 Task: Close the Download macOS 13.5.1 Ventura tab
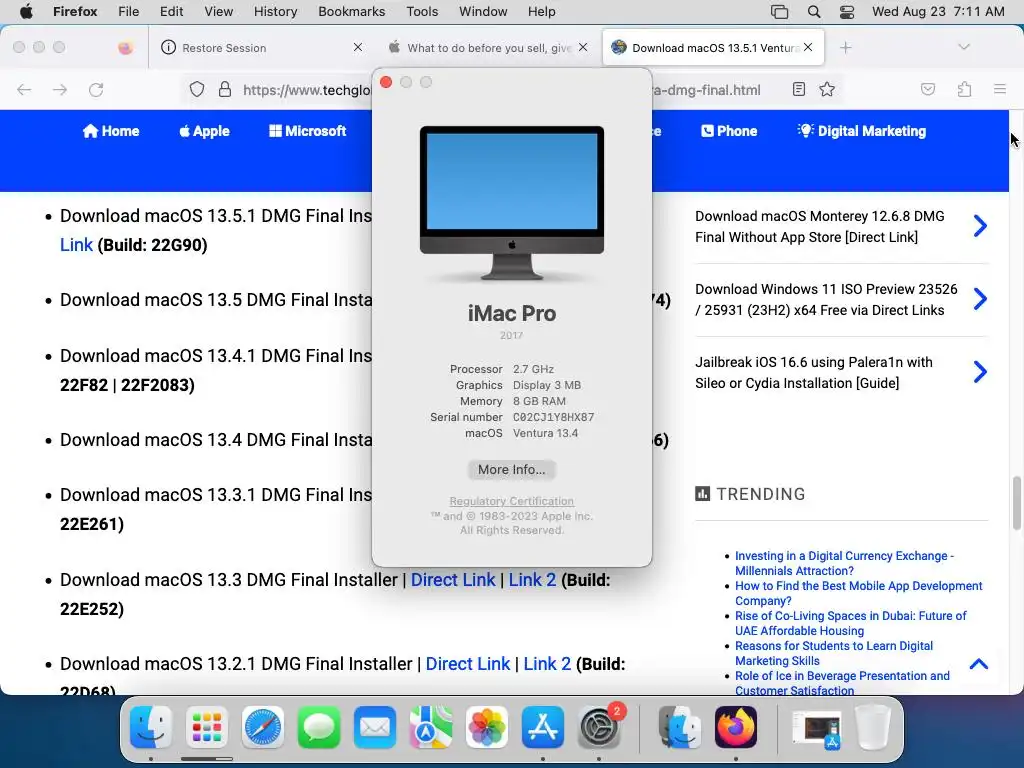[x=808, y=47]
